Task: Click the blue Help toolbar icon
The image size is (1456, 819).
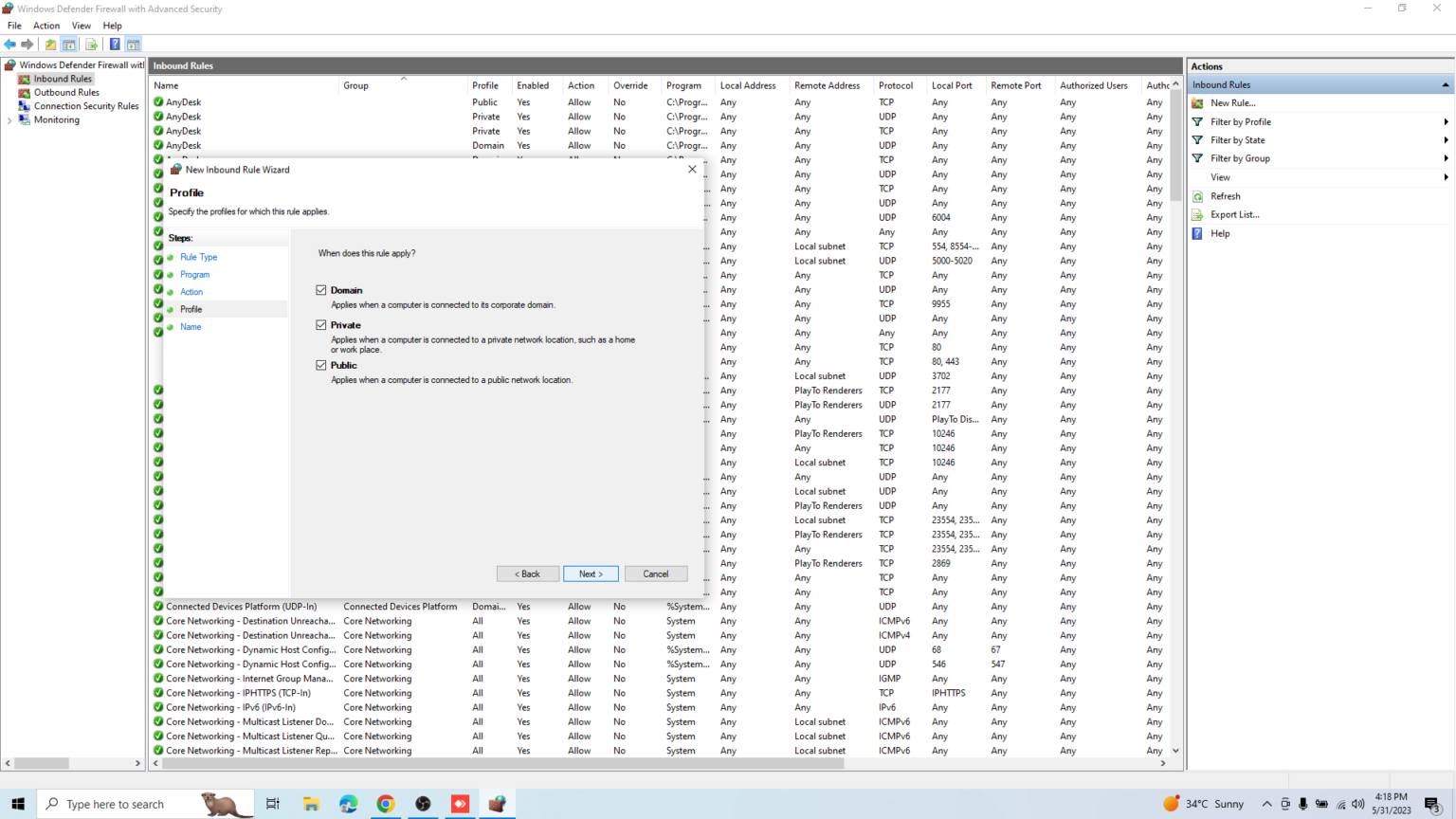Action: tap(115, 45)
